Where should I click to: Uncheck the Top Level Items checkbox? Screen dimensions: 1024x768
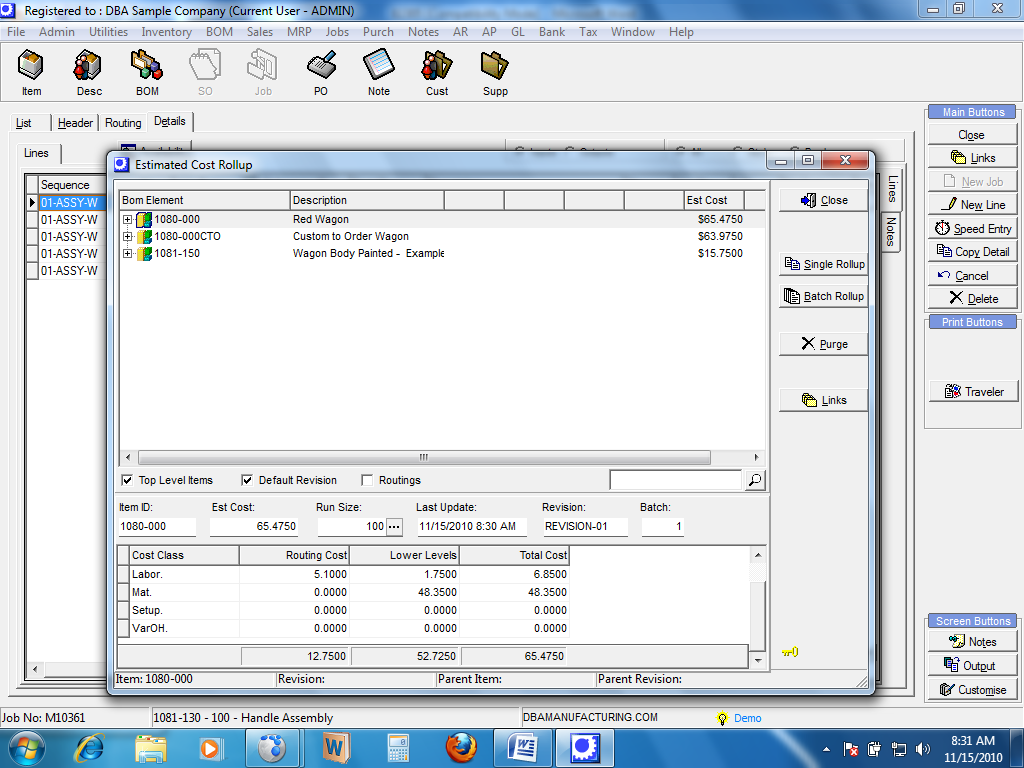pyautogui.click(x=127, y=480)
